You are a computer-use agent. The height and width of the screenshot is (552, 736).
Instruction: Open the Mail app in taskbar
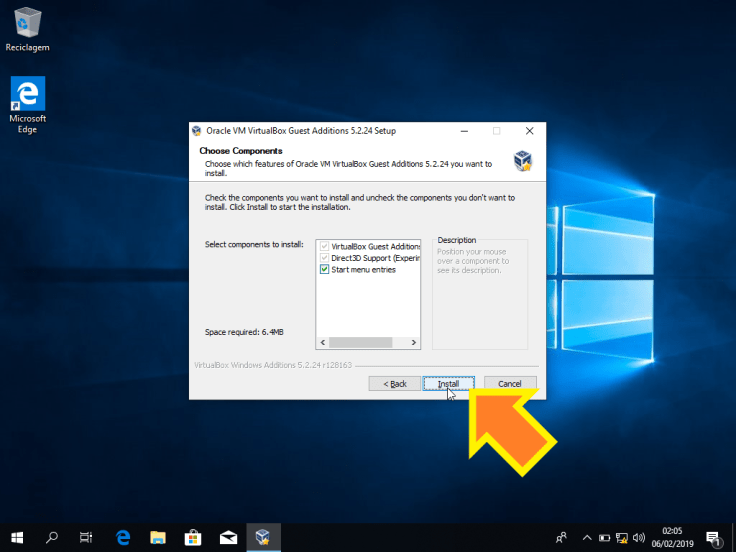[x=229, y=538]
